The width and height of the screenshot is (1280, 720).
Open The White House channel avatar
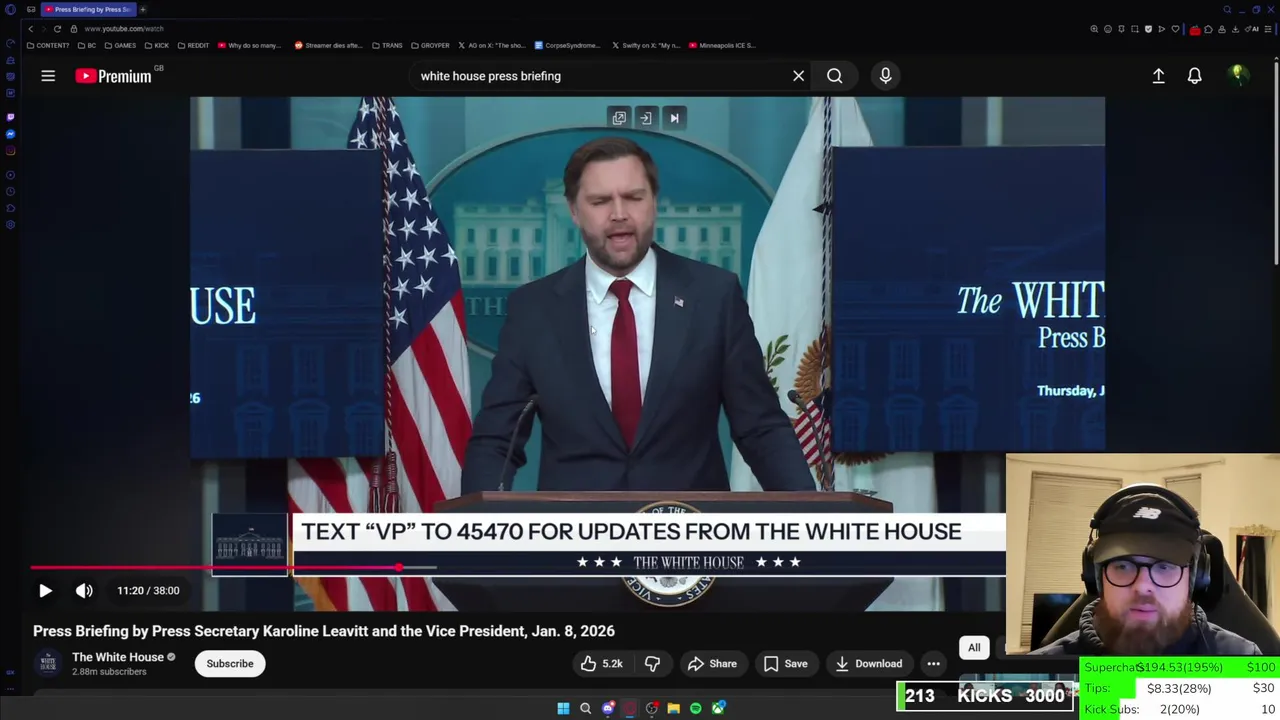pyautogui.click(x=47, y=664)
